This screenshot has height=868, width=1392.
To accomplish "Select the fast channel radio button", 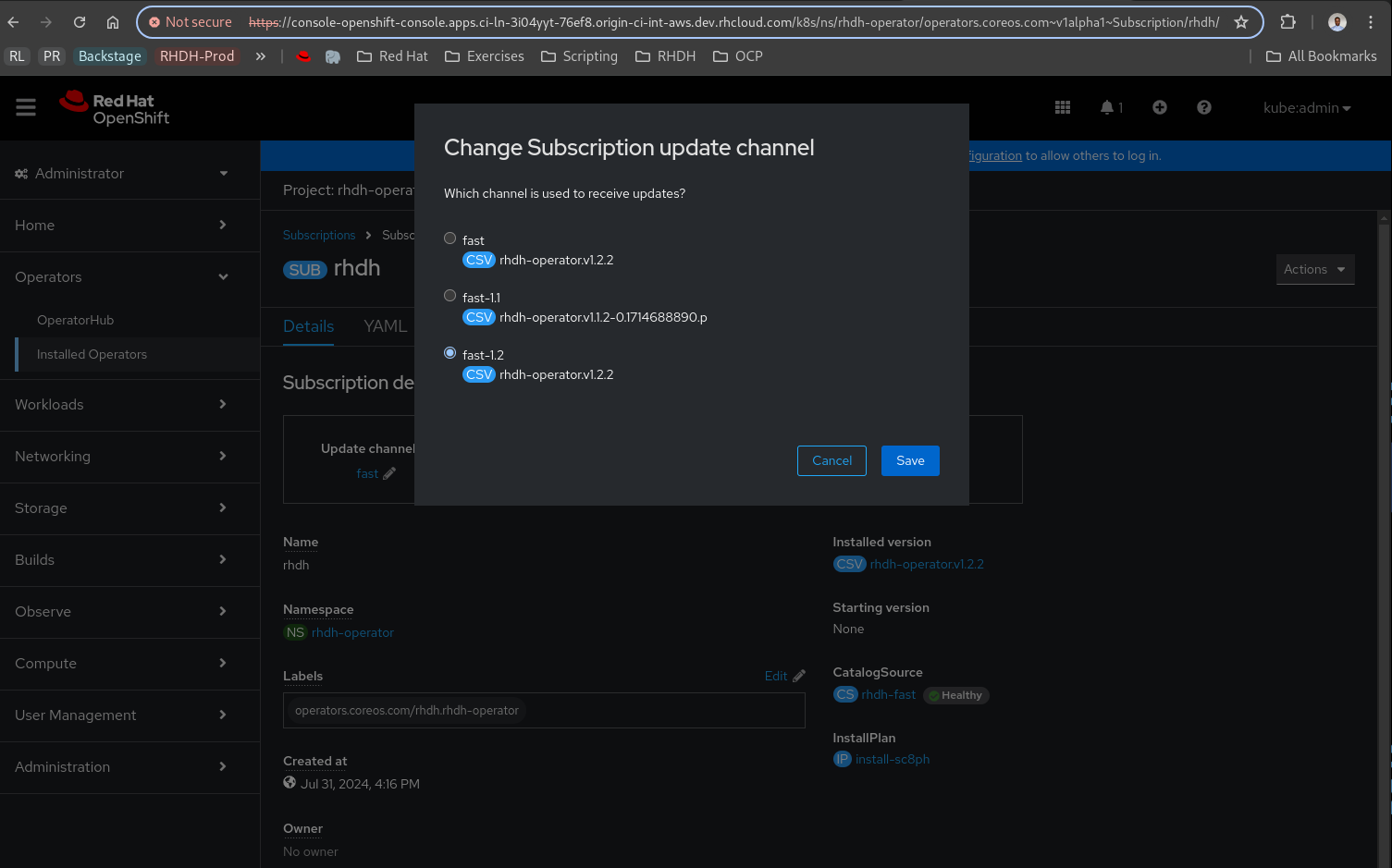I will tap(450, 238).
